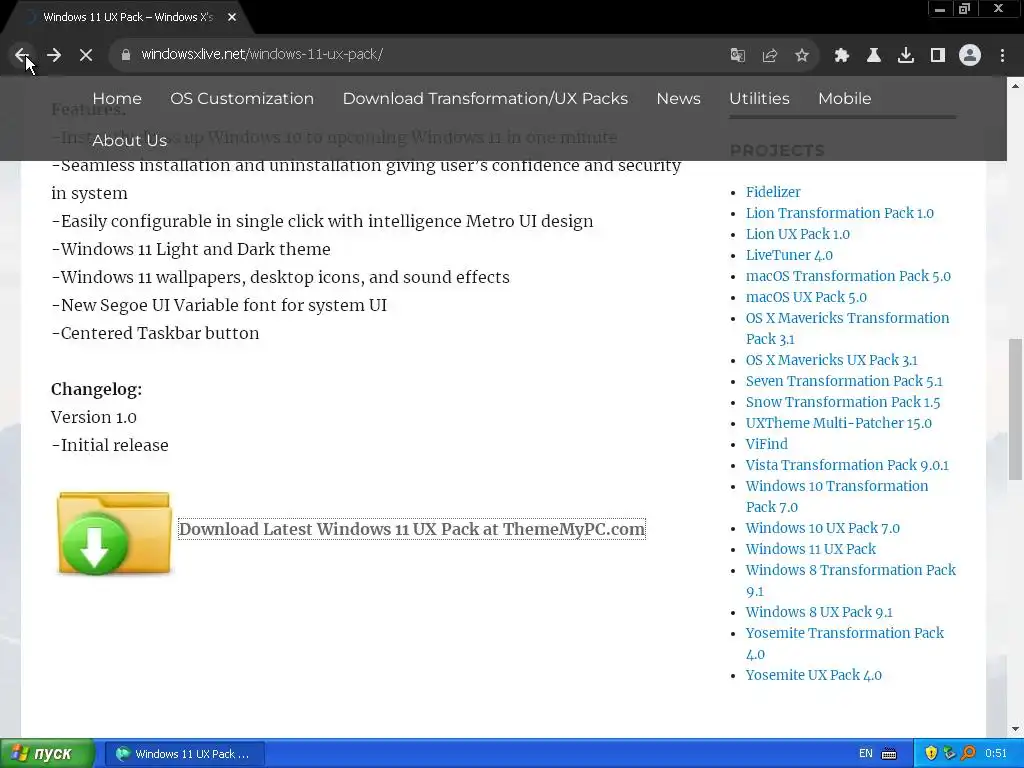Bookmark this page with the star icon
Viewport: 1024px width, 768px height.
point(802,55)
